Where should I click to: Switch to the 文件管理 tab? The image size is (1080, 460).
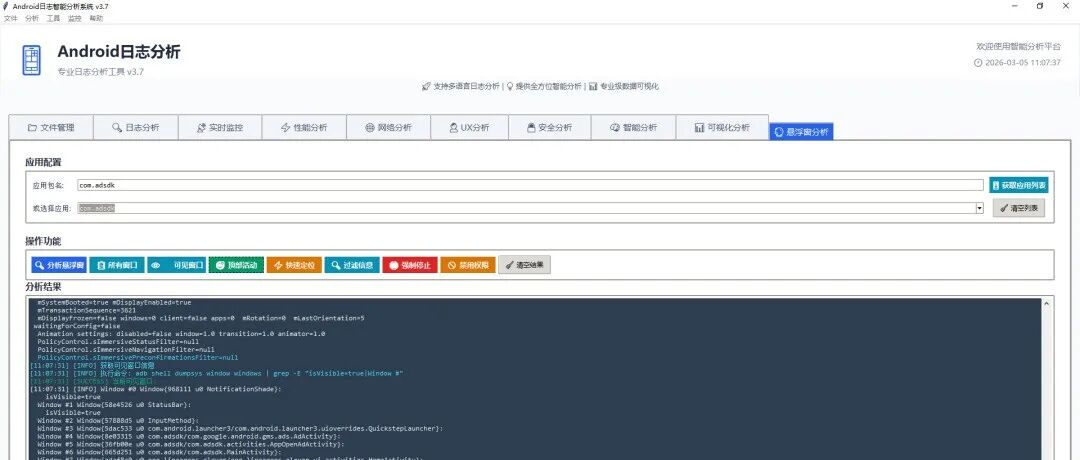tap(51, 127)
